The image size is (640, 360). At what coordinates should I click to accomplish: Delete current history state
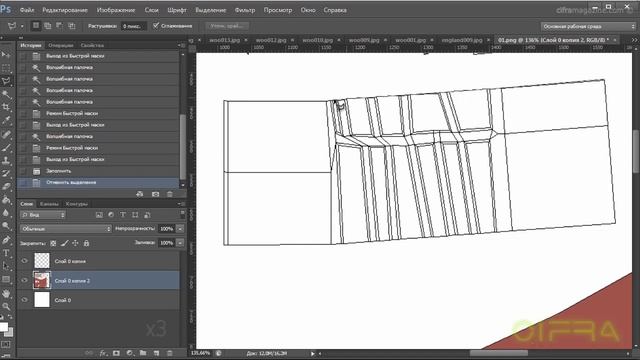[x=170, y=194]
